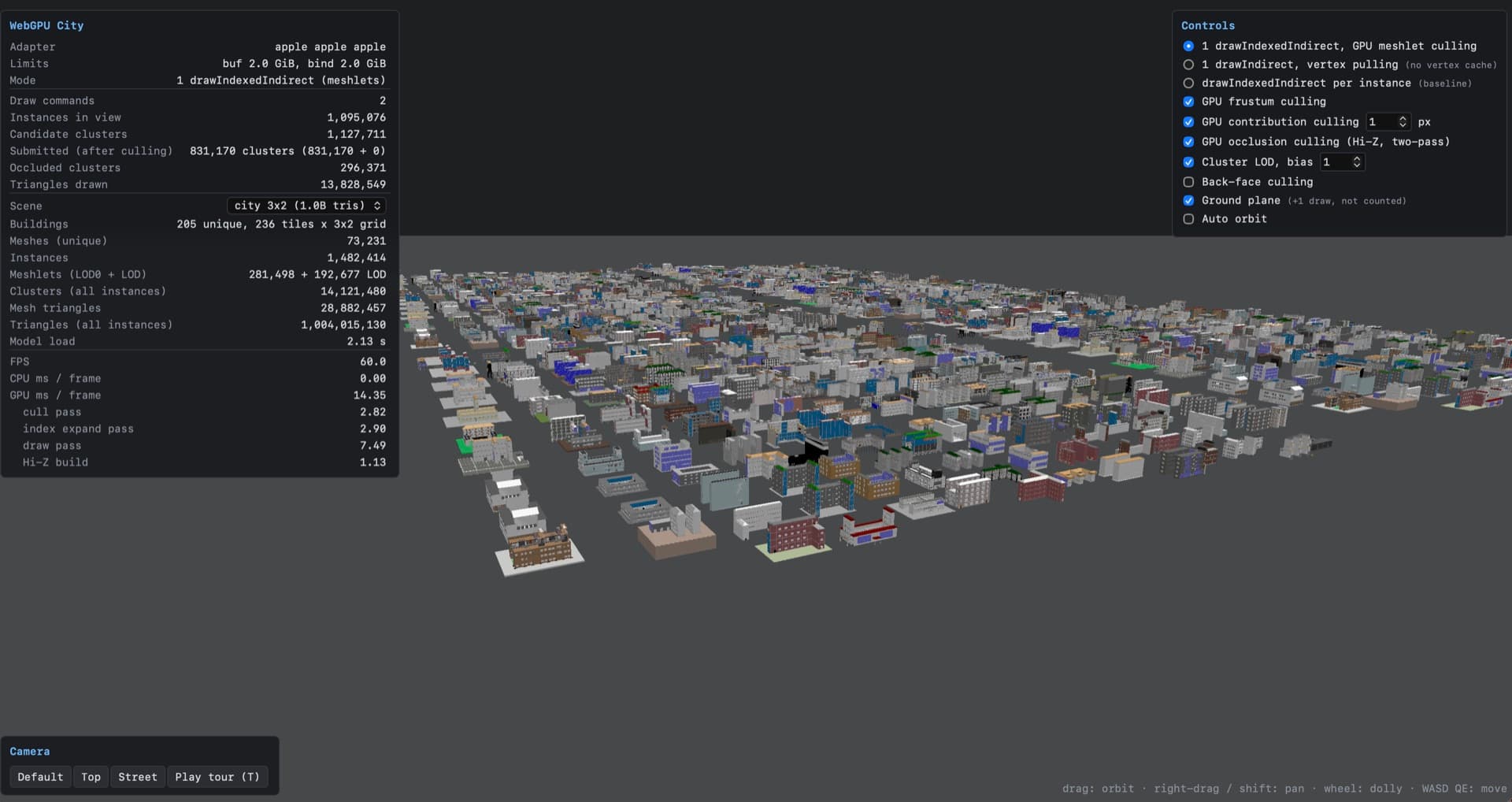
Task: Click the Mode value drawIndexedIndirect (meshlets)
Action: tap(281, 80)
